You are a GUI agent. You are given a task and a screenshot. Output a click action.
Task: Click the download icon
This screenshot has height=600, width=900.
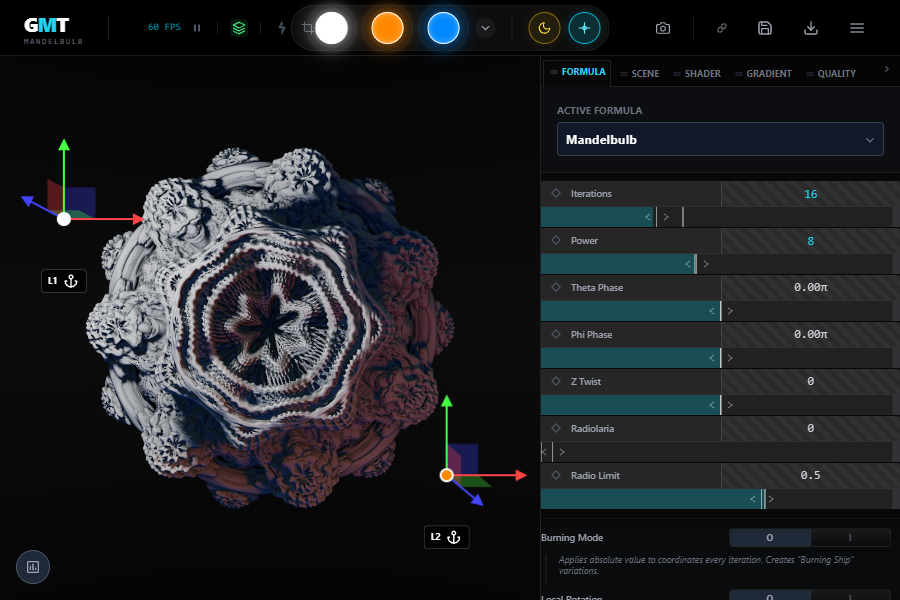click(x=810, y=28)
